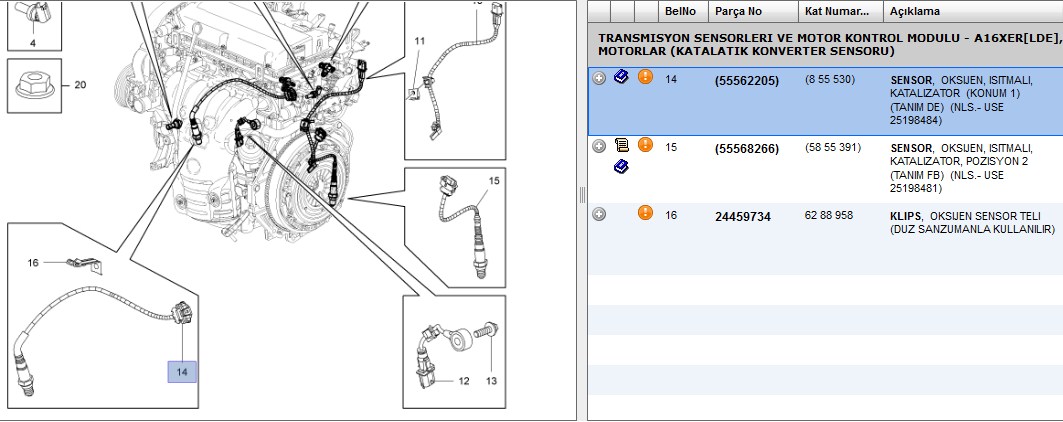Image resolution: width=1063 pixels, height=422 pixels.
Task: Select the highlighted callout 14 in the diagram
Action: click(x=182, y=372)
